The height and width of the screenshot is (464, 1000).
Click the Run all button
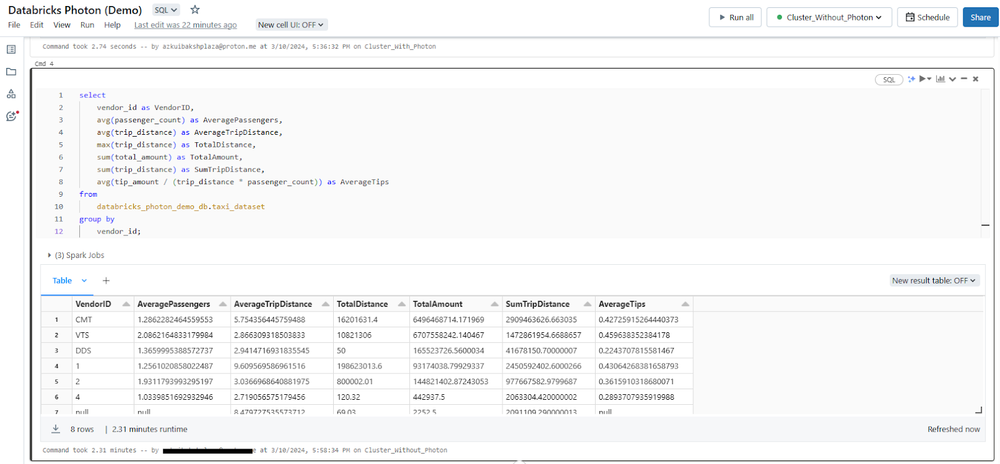(x=735, y=17)
